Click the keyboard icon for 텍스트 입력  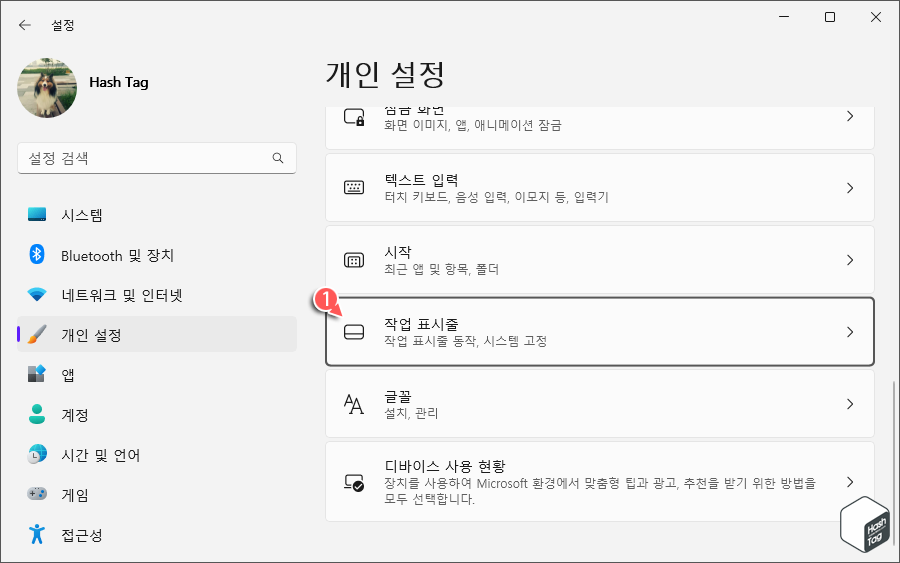pyautogui.click(x=354, y=188)
